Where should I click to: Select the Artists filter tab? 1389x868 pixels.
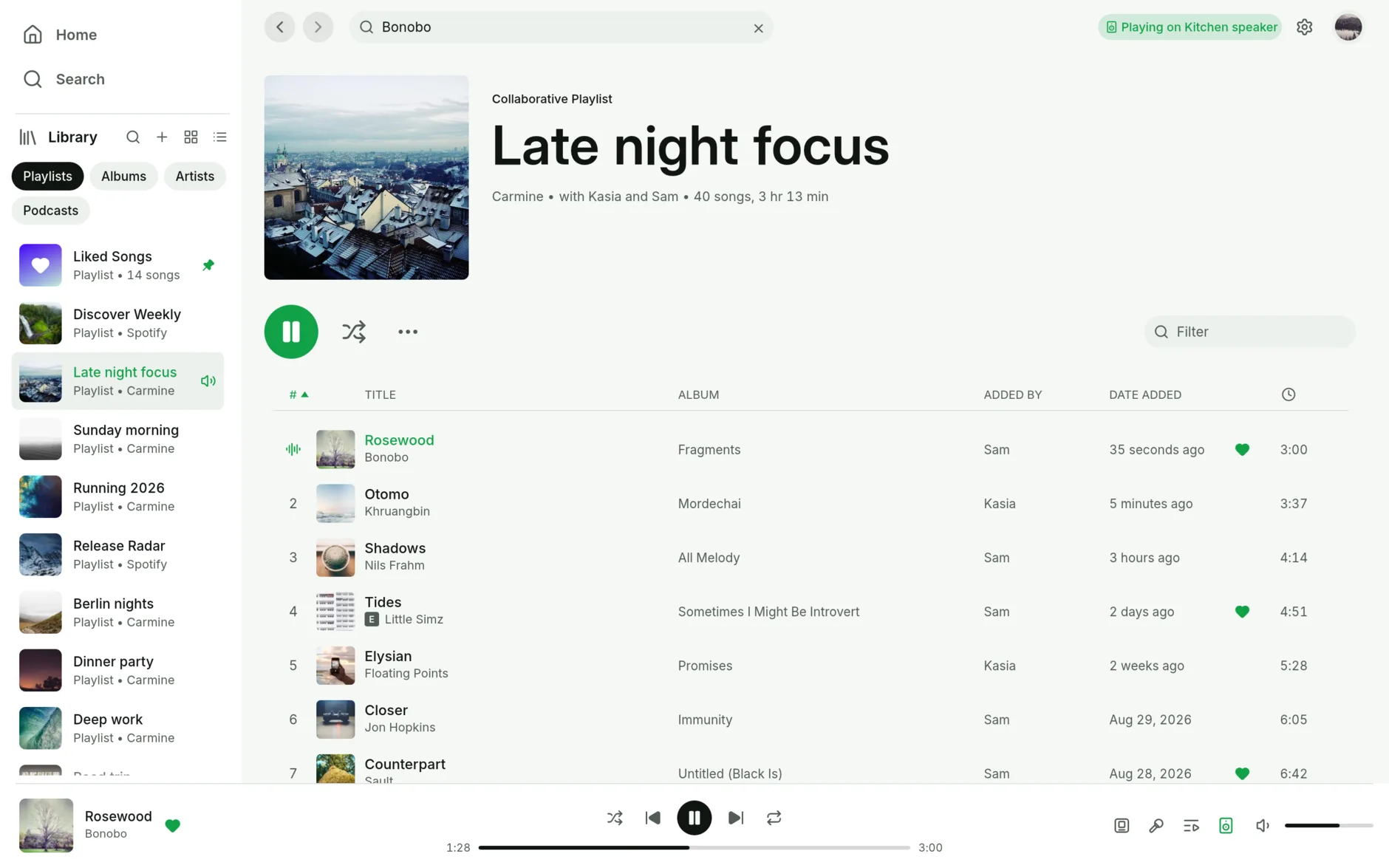[x=195, y=177]
